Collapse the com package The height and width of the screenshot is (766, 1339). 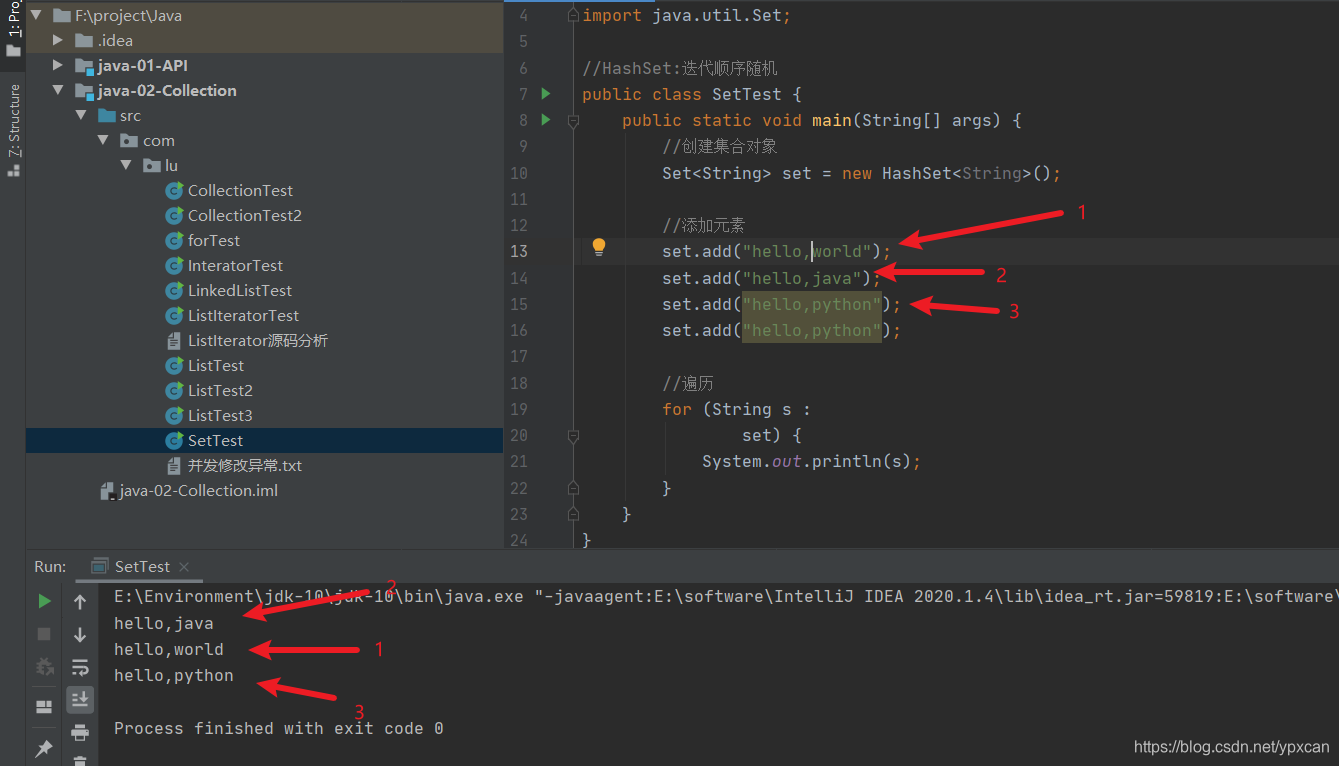(103, 140)
